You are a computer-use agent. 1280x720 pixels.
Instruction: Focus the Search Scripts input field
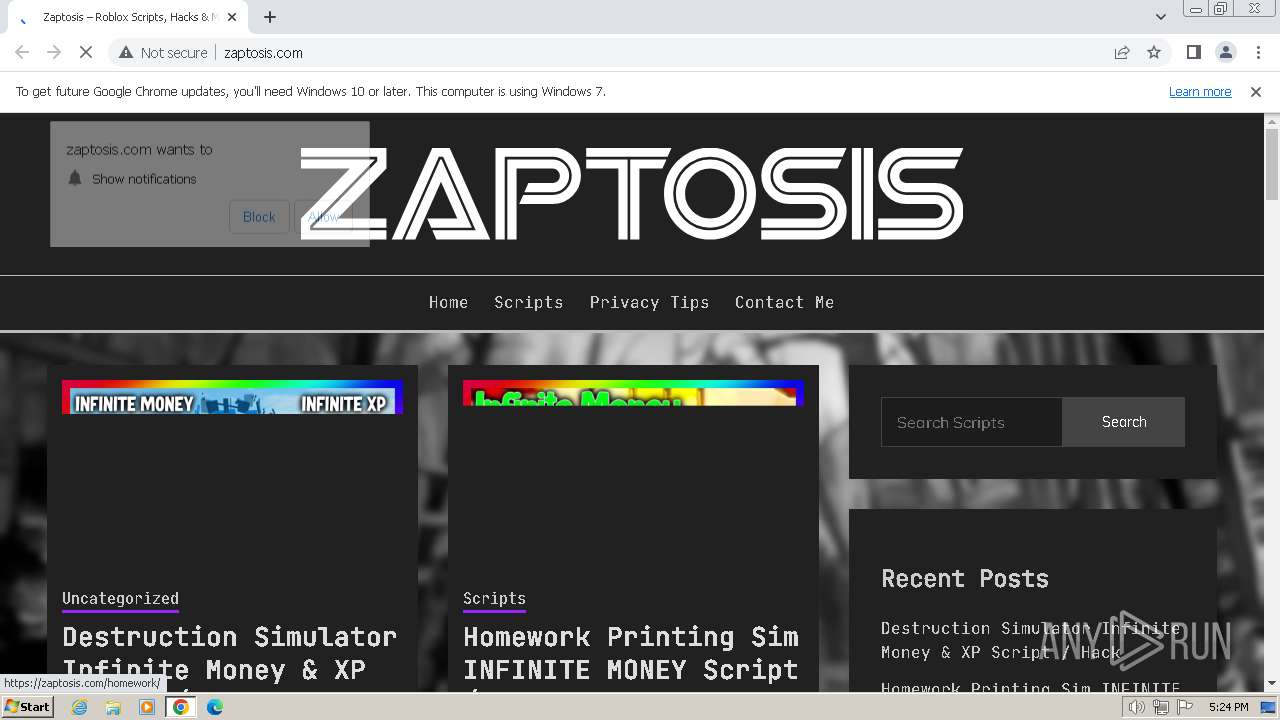(x=971, y=422)
